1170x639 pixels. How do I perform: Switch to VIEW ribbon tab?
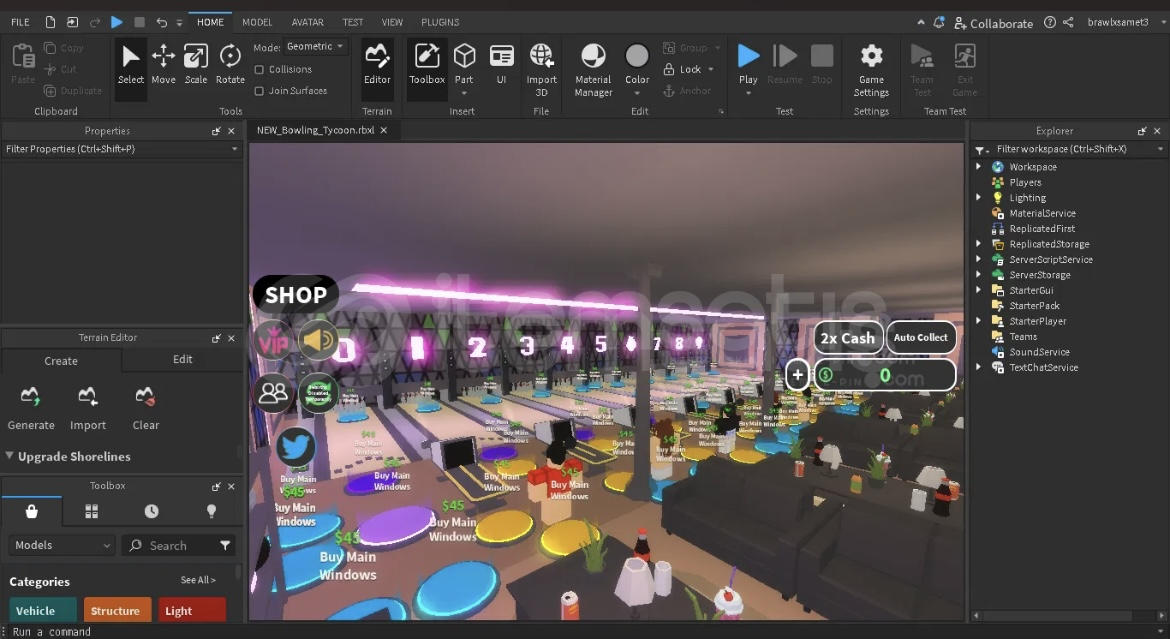[392, 22]
